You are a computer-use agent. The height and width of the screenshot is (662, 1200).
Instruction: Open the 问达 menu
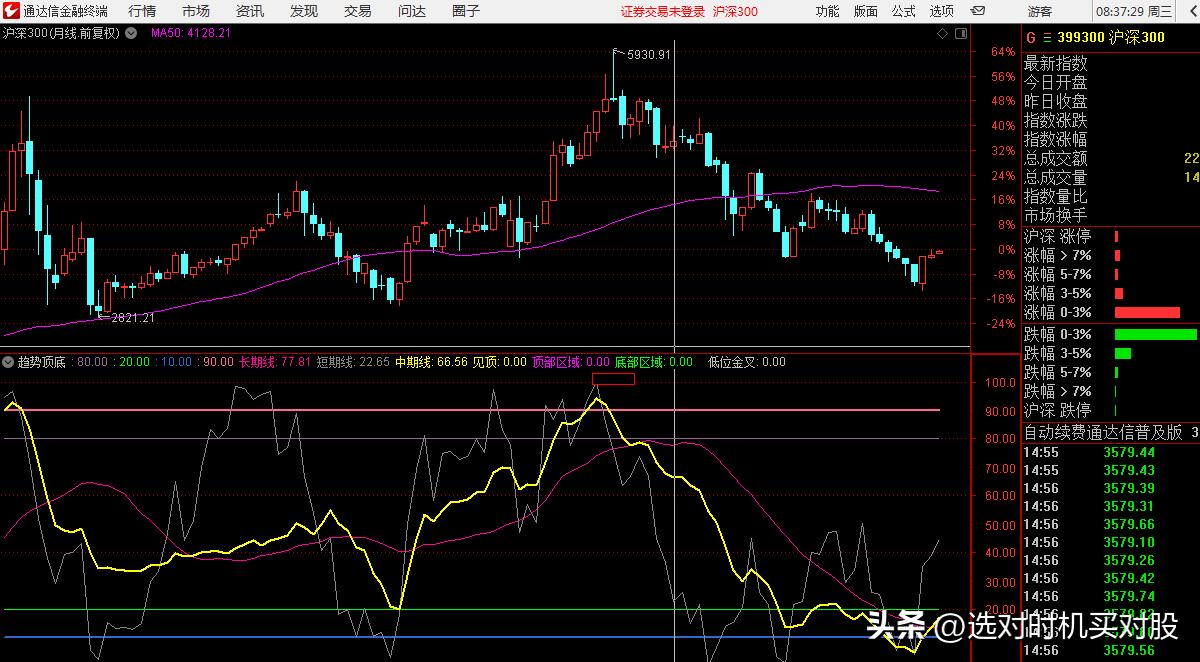coord(412,11)
